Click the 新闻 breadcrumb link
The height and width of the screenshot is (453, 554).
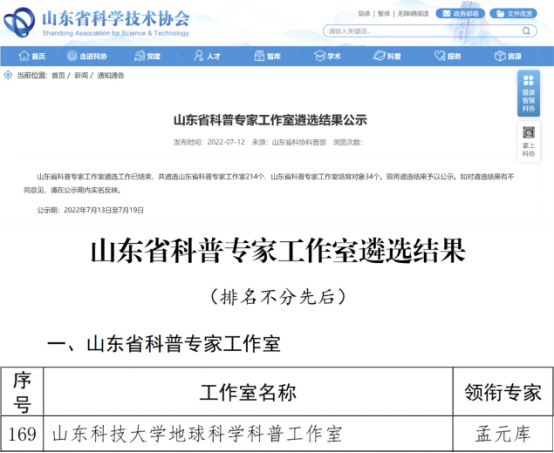(x=81, y=75)
